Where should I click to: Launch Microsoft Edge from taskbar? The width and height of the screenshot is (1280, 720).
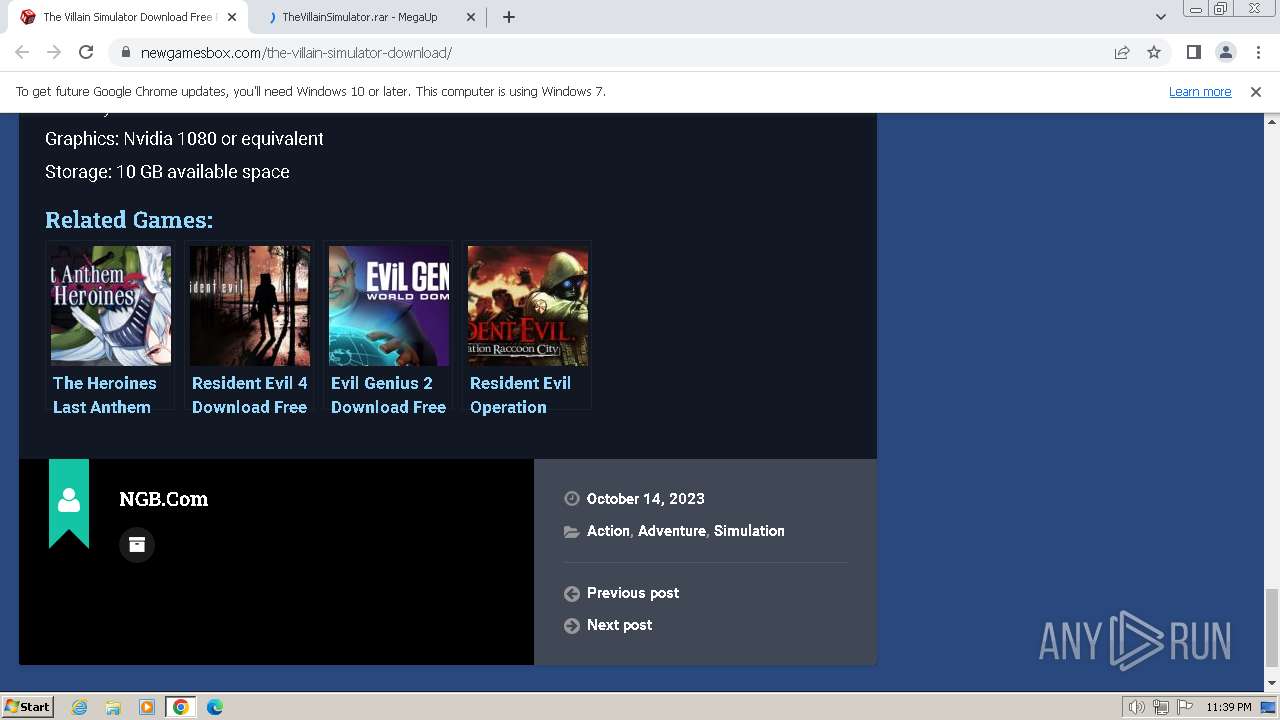click(x=215, y=707)
